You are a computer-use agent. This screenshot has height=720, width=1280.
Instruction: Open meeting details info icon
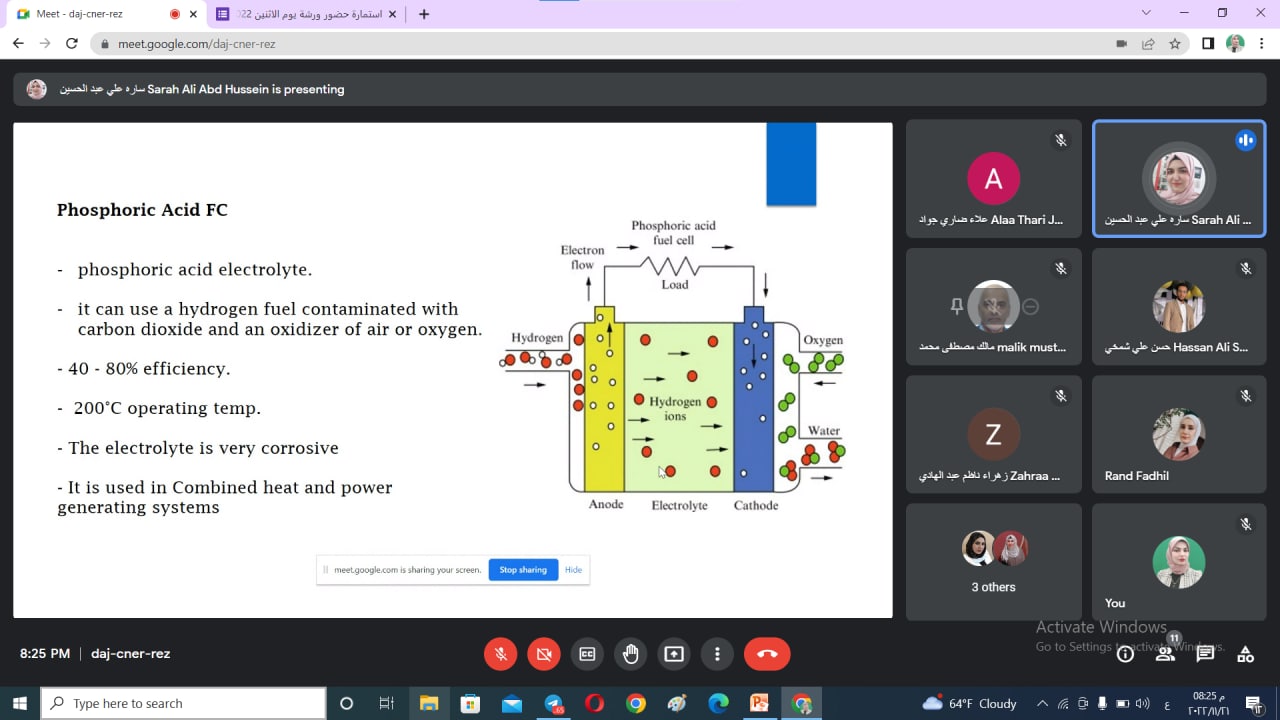point(1125,654)
